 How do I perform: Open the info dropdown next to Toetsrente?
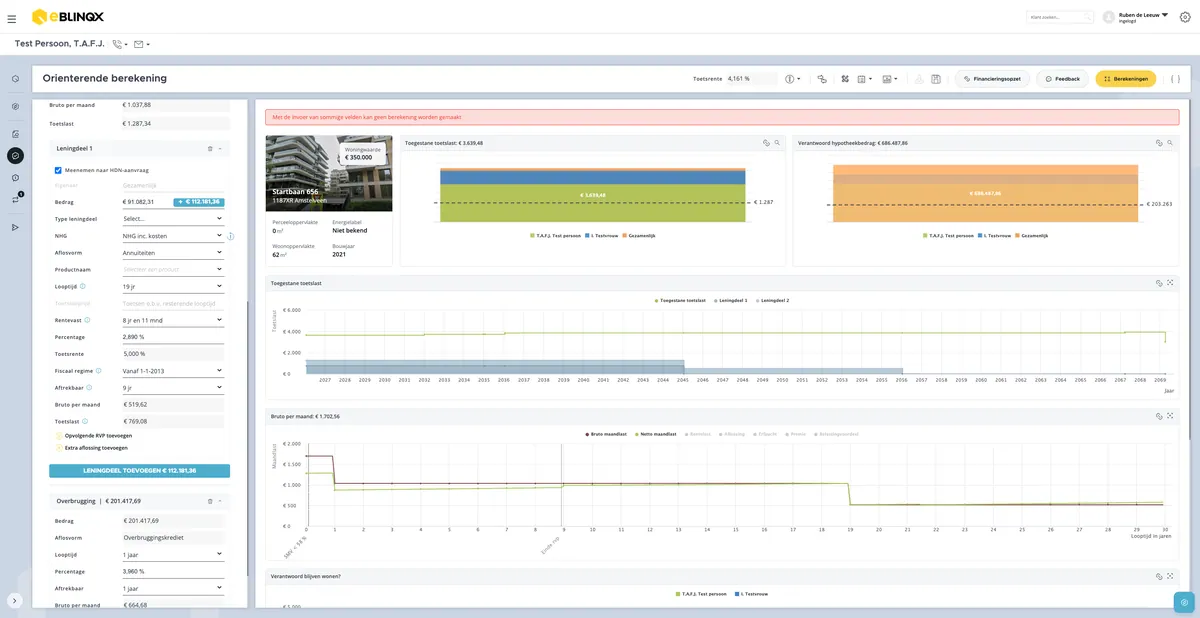coord(792,79)
